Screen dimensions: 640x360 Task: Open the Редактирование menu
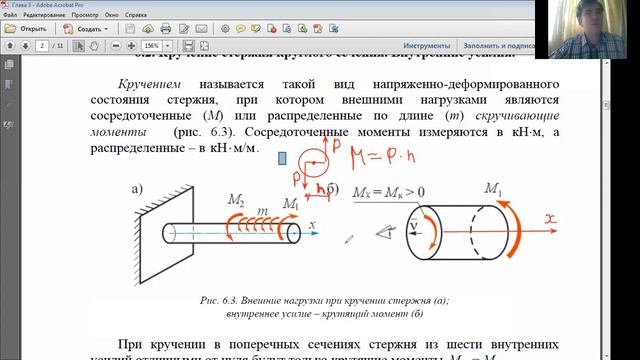click(x=44, y=15)
